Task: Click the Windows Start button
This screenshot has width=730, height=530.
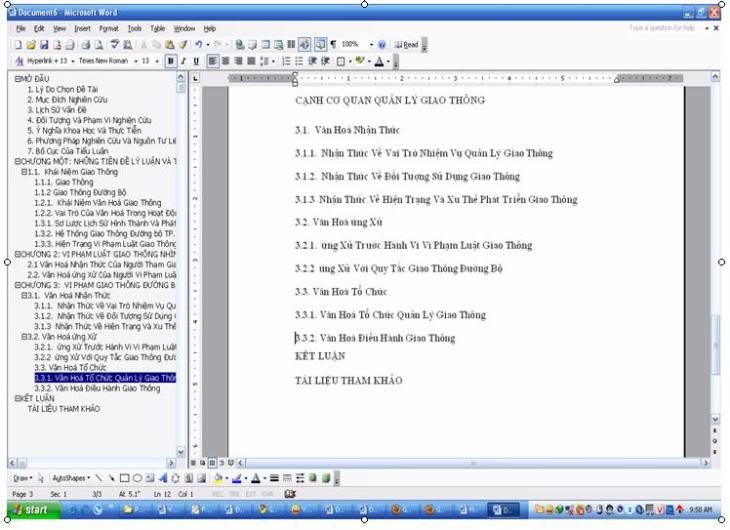Action: (28, 509)
